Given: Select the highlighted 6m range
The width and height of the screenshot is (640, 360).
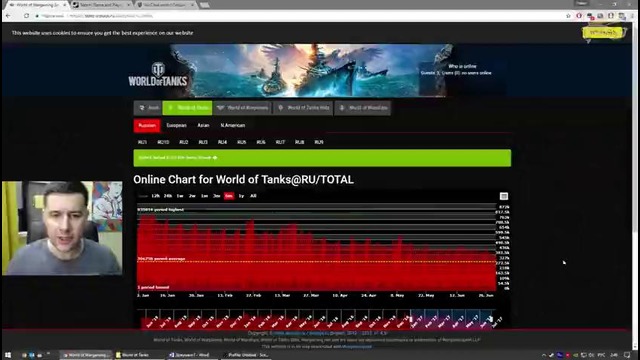Looking at the screenshot, I should [229, 196].
